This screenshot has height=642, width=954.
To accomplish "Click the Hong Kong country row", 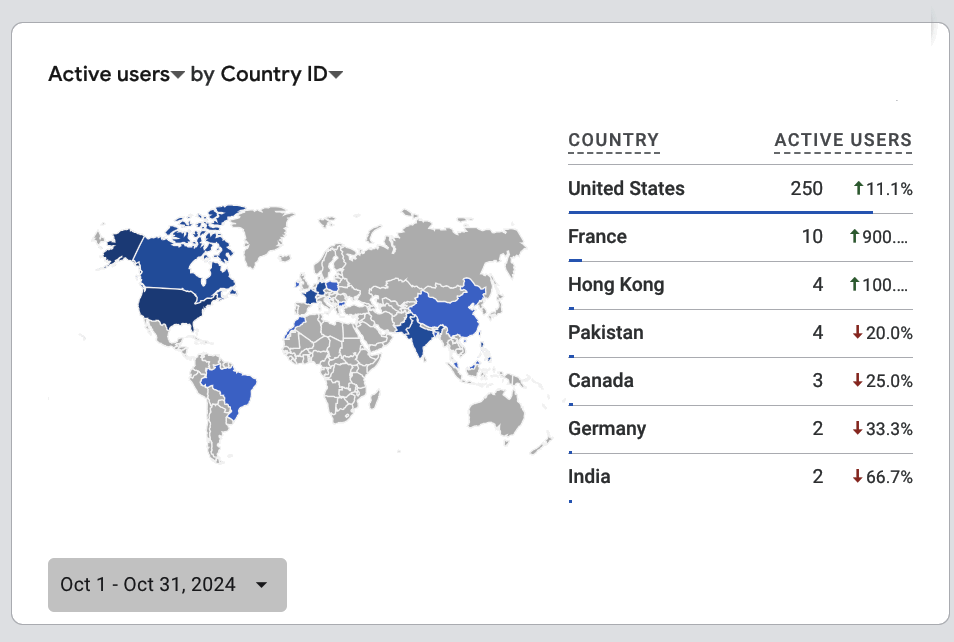I will 616,285.
